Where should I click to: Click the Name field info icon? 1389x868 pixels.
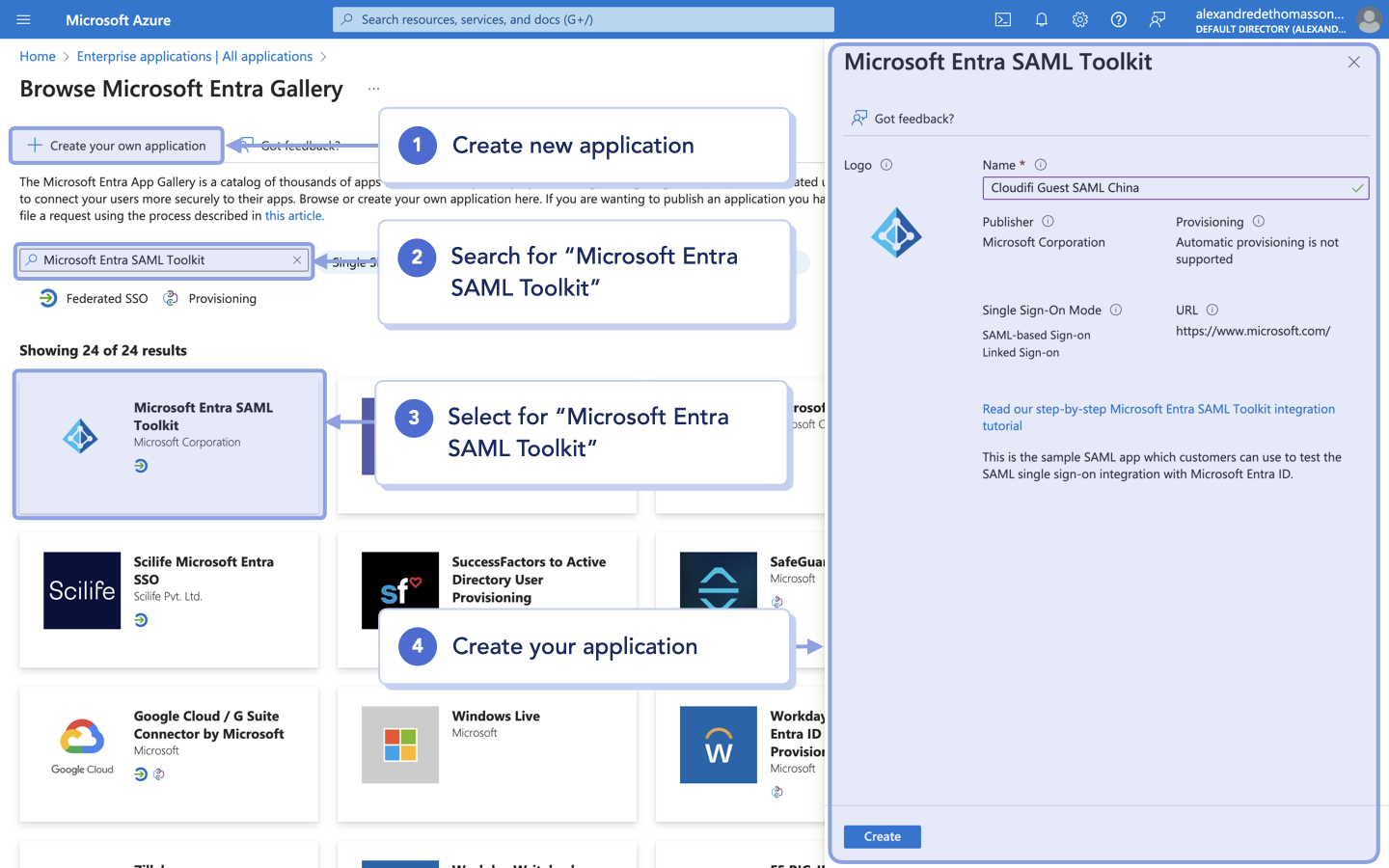click(x=1040, y=164)
